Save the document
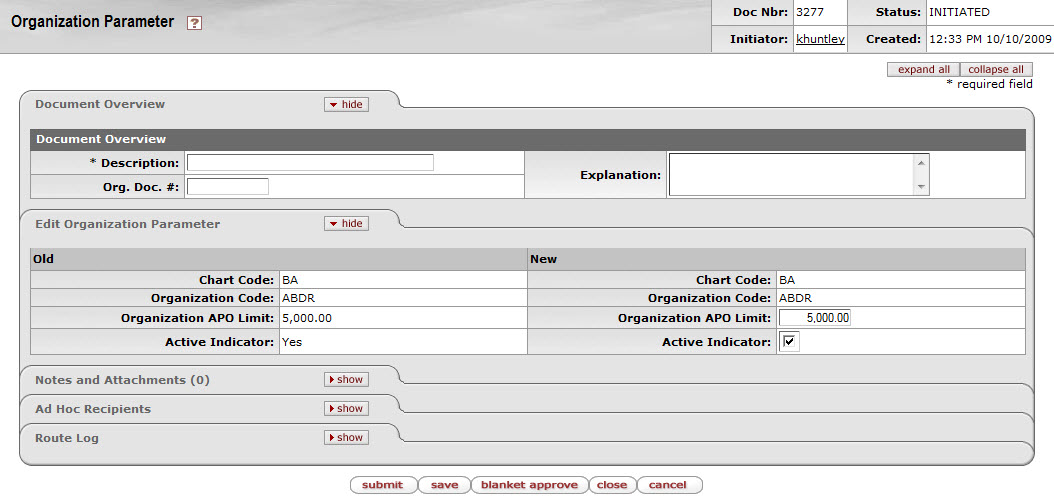Image resolution: width=1054 pixels, height=502 pixels. click(444, 485)
